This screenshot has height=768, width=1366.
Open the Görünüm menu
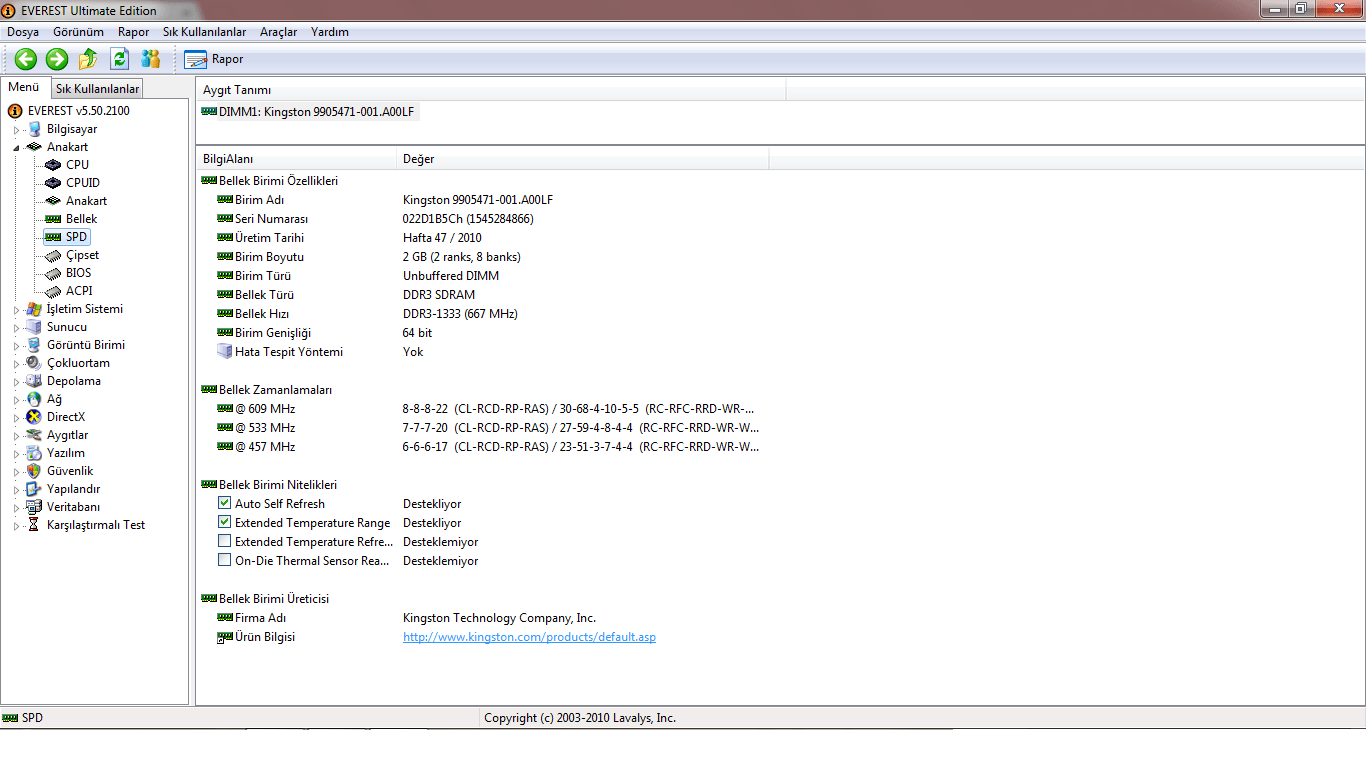pyautogui.click(x=78, y=32)
